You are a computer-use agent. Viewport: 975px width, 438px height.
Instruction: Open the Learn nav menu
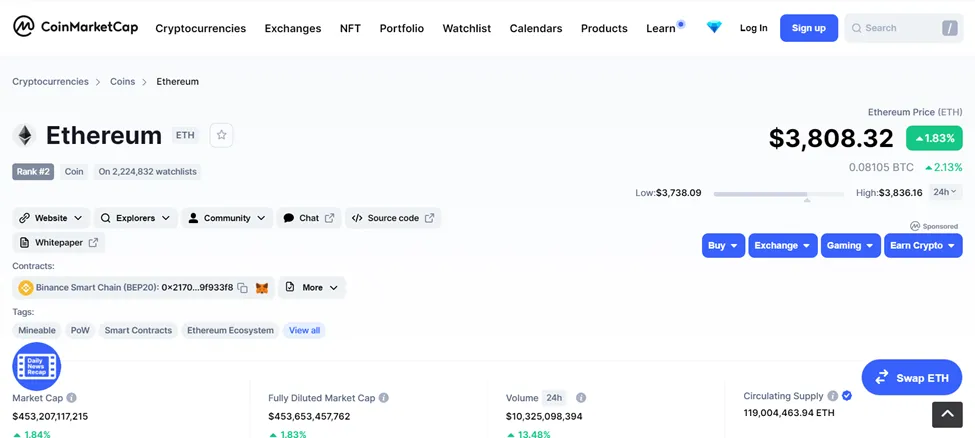click(660, 29)
